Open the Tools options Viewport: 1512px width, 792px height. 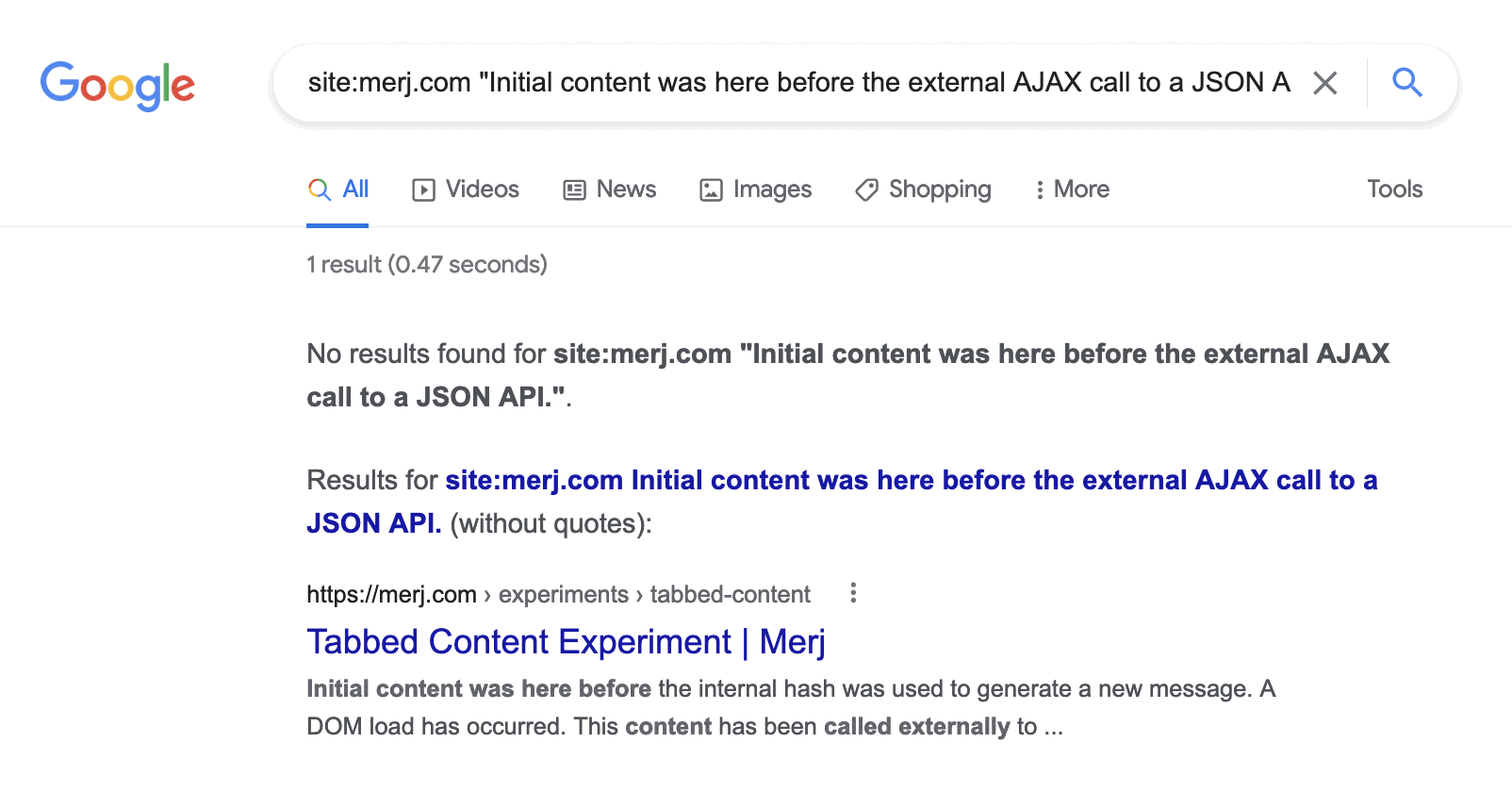[1394, 190]
